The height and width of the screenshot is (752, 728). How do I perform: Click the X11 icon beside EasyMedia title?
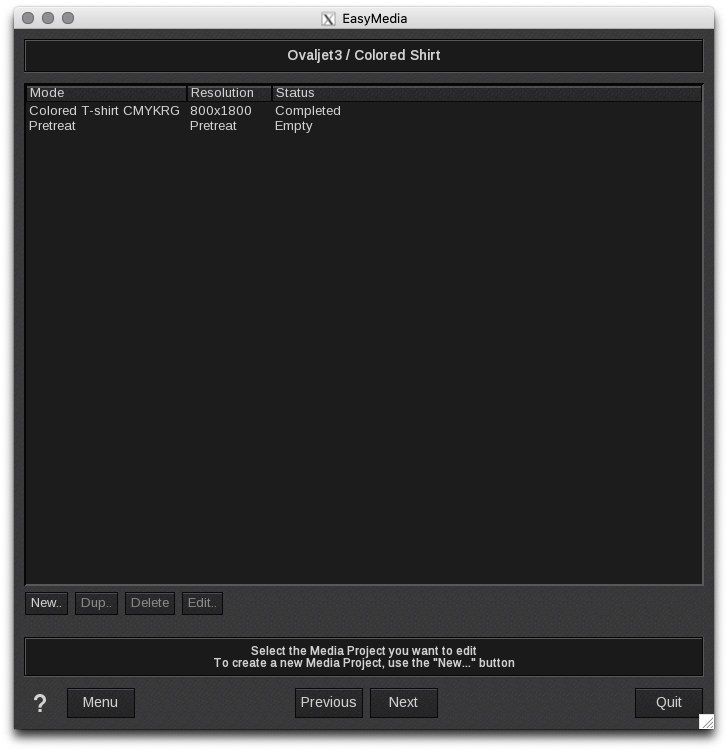[328, 18]
